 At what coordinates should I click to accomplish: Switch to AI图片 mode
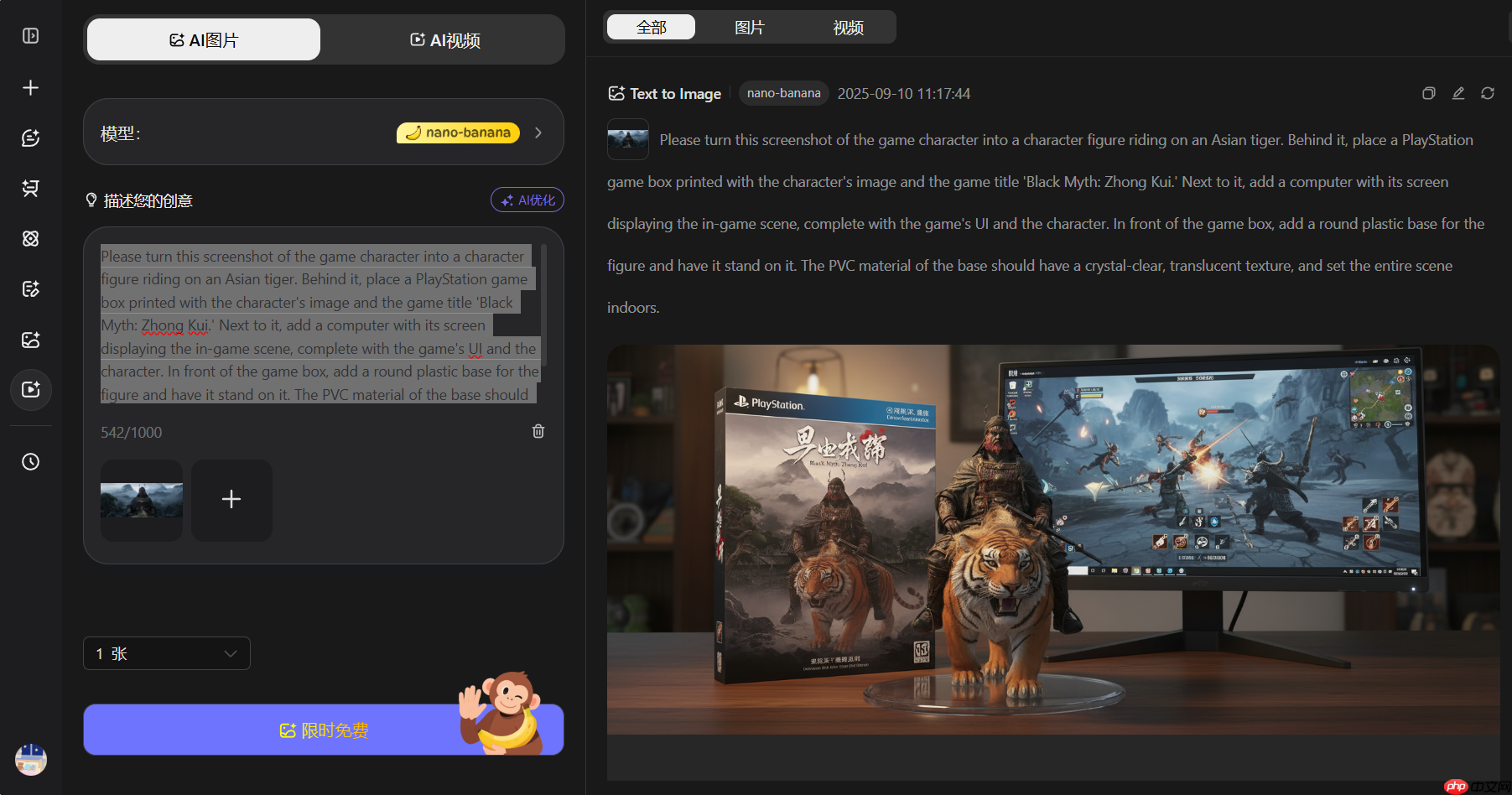point(204,40)
